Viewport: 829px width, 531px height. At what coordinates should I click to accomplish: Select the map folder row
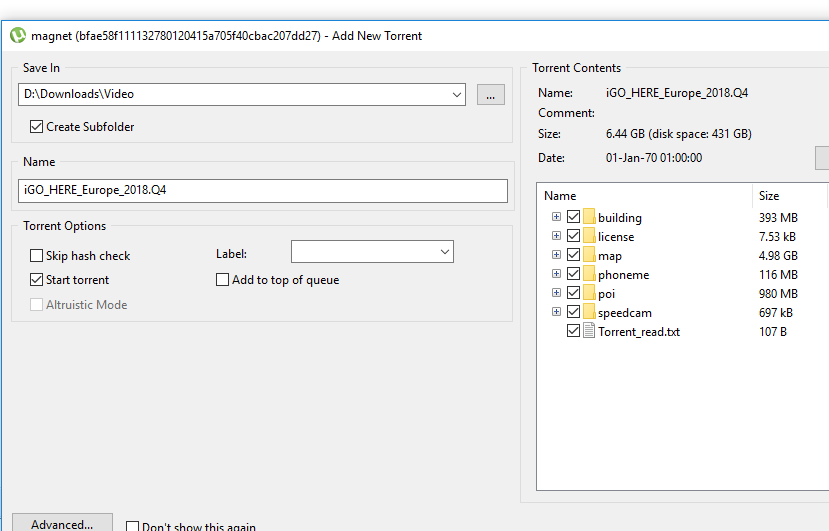tap(683, 255)
